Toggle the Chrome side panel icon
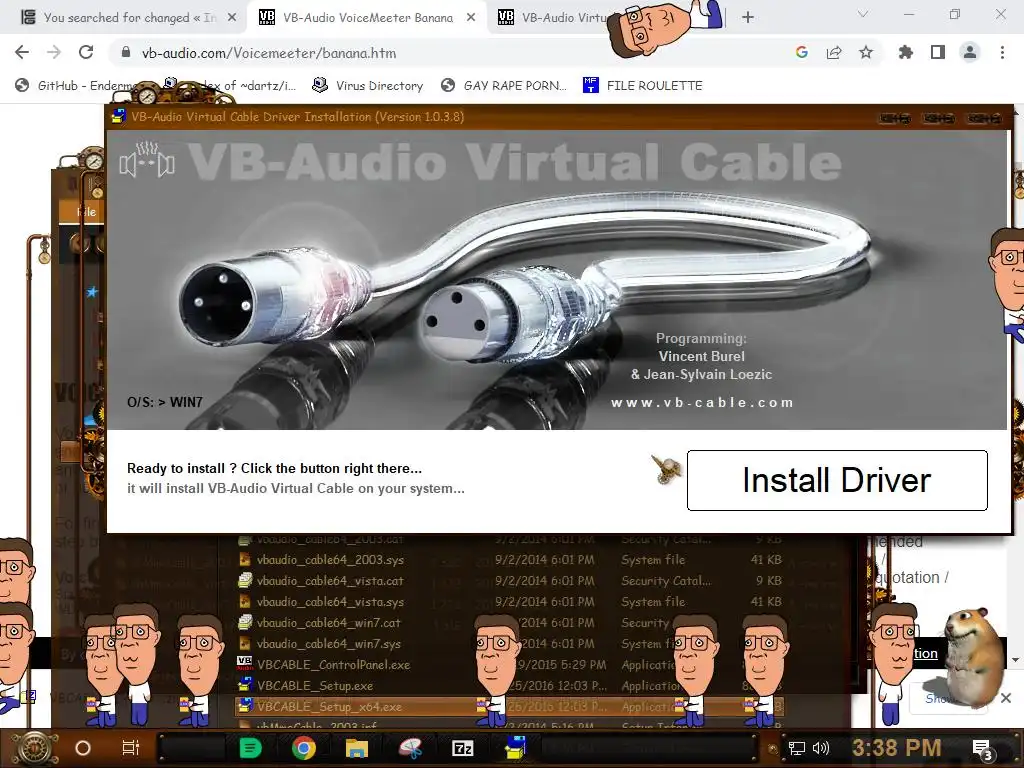The image size is (1024, 768). tap(937, 52)
